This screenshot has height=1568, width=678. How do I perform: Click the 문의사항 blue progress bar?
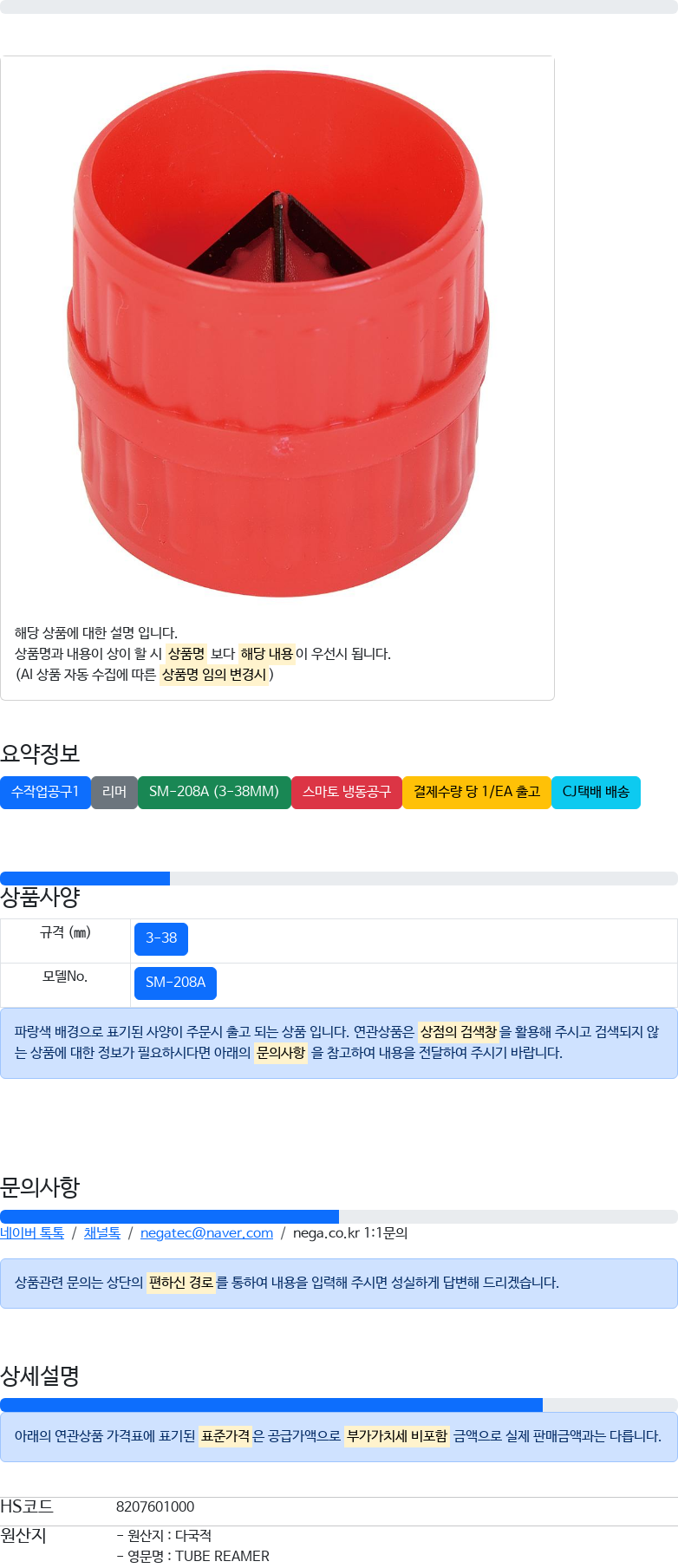pos(169,1216)
